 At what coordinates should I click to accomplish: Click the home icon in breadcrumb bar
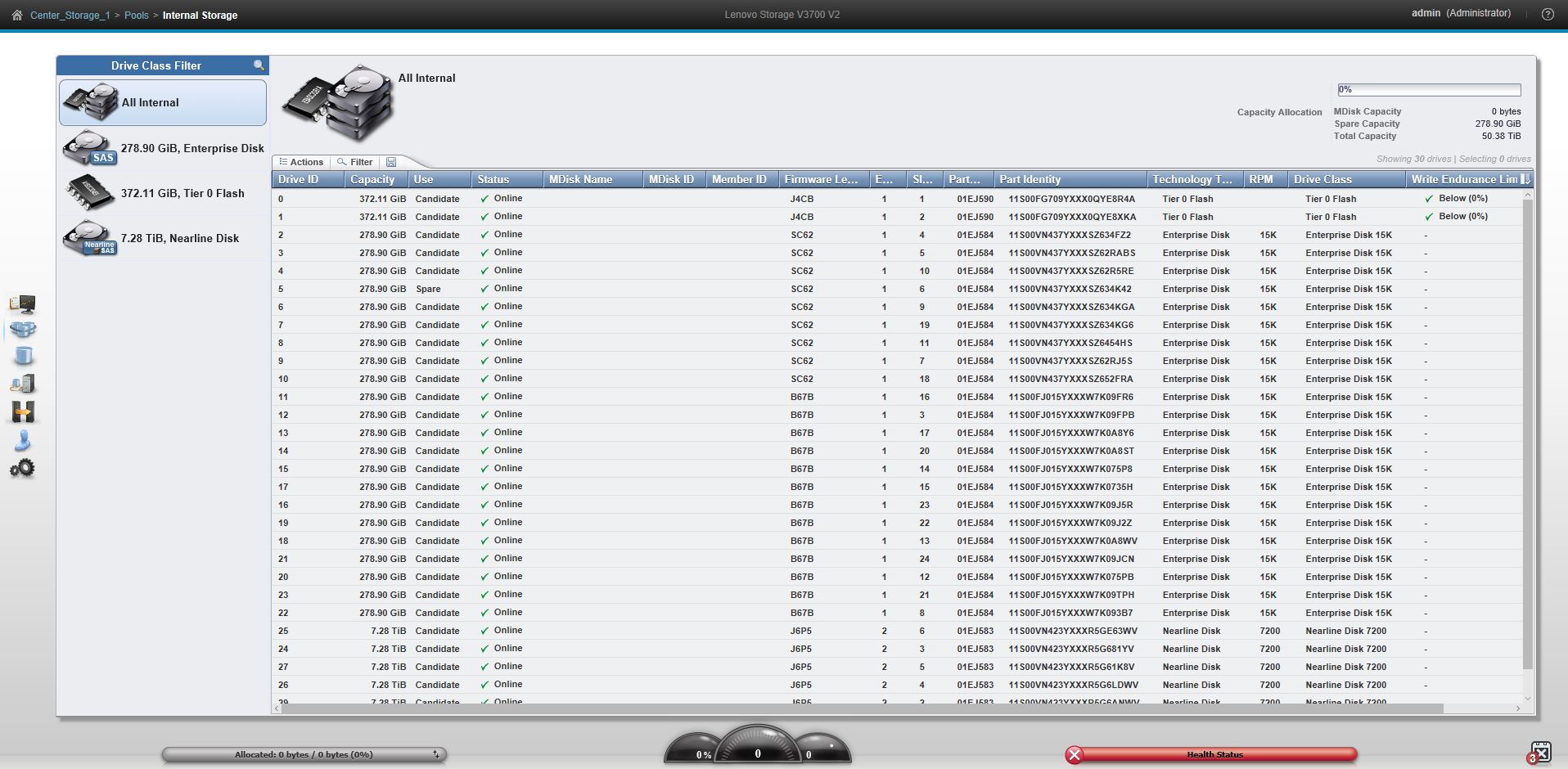pos(16,16)
